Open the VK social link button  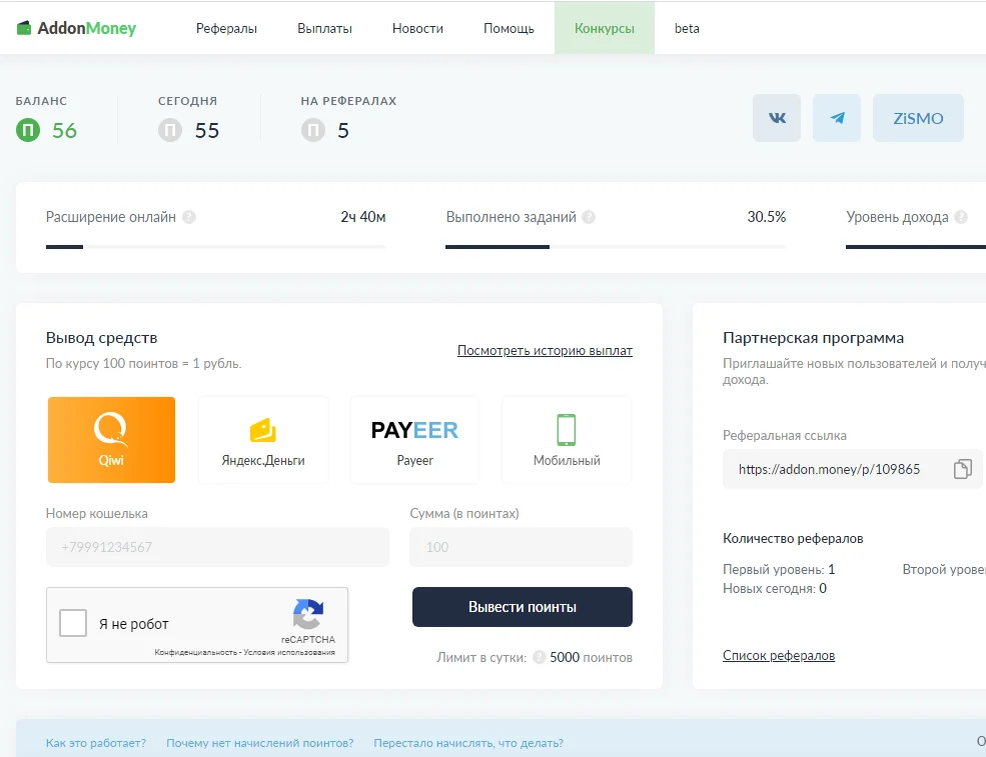777,118
